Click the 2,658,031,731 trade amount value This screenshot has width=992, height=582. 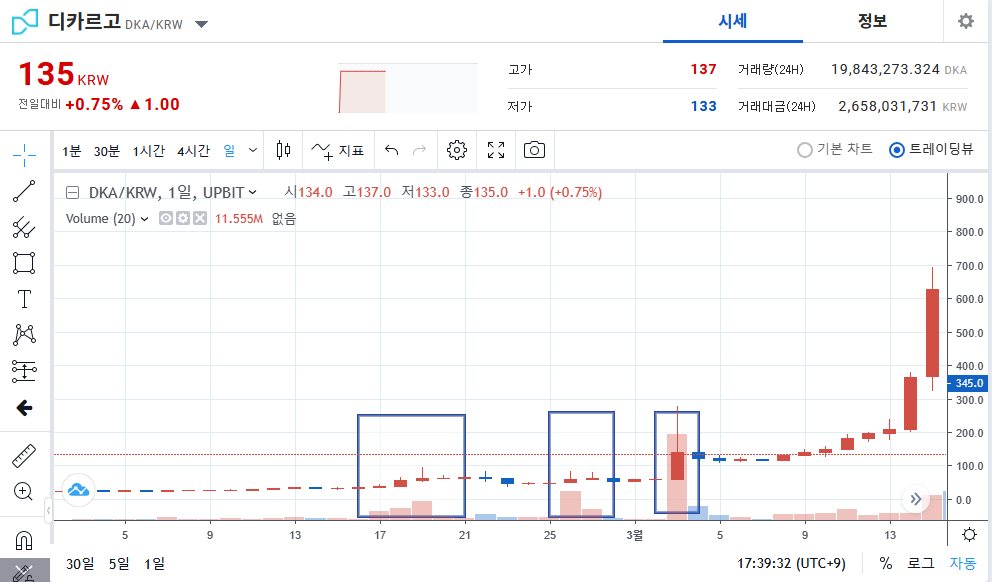click(887, 106)
